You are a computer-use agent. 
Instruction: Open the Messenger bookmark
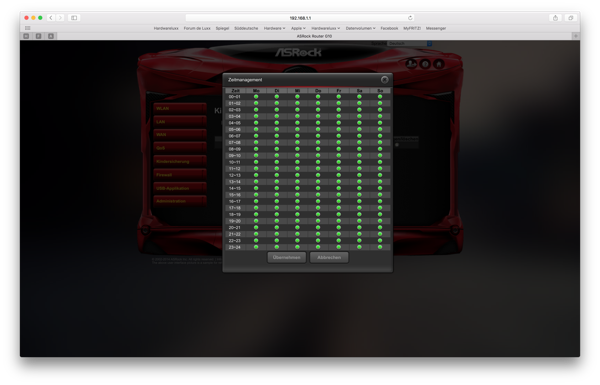point(436,28)
